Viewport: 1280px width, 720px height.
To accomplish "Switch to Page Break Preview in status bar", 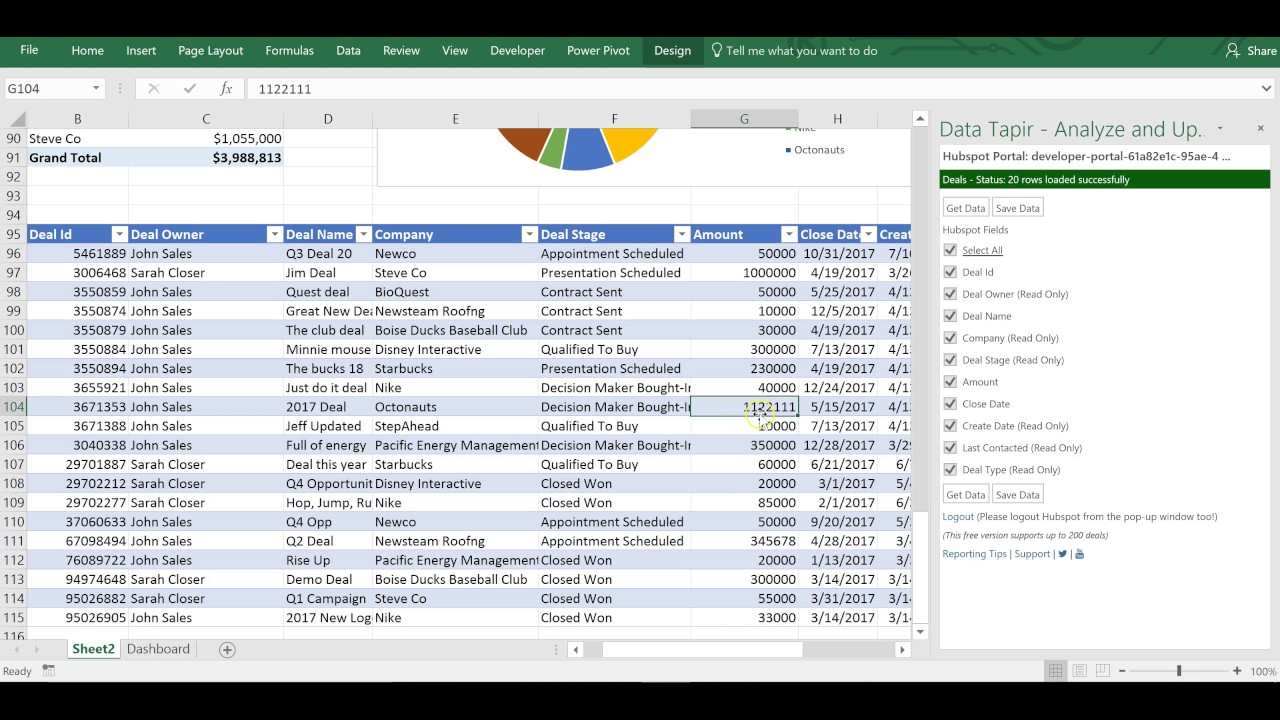I will click(x=1103, y=671).
